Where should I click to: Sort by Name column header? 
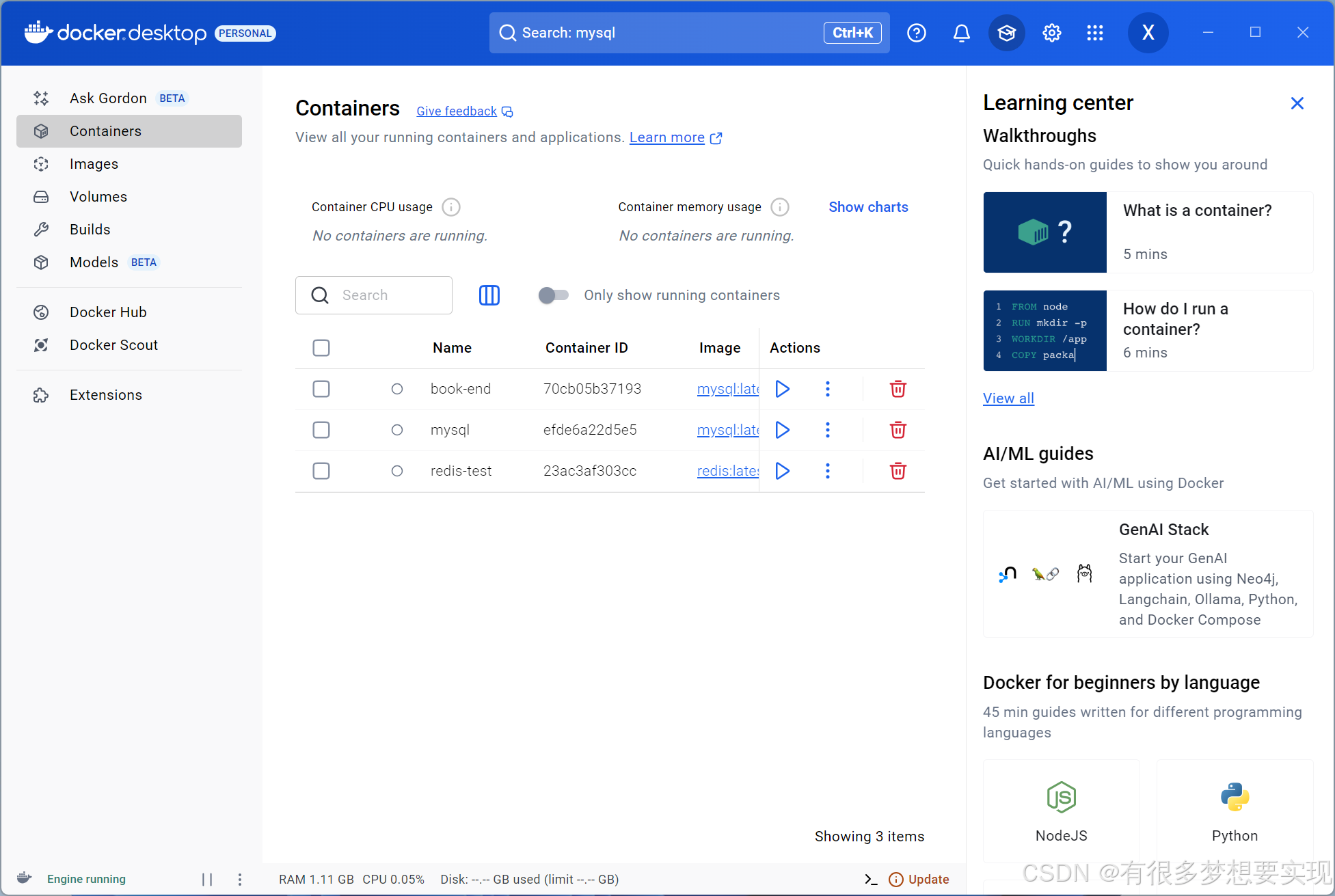pyautogui.click(x=452, y=348)
